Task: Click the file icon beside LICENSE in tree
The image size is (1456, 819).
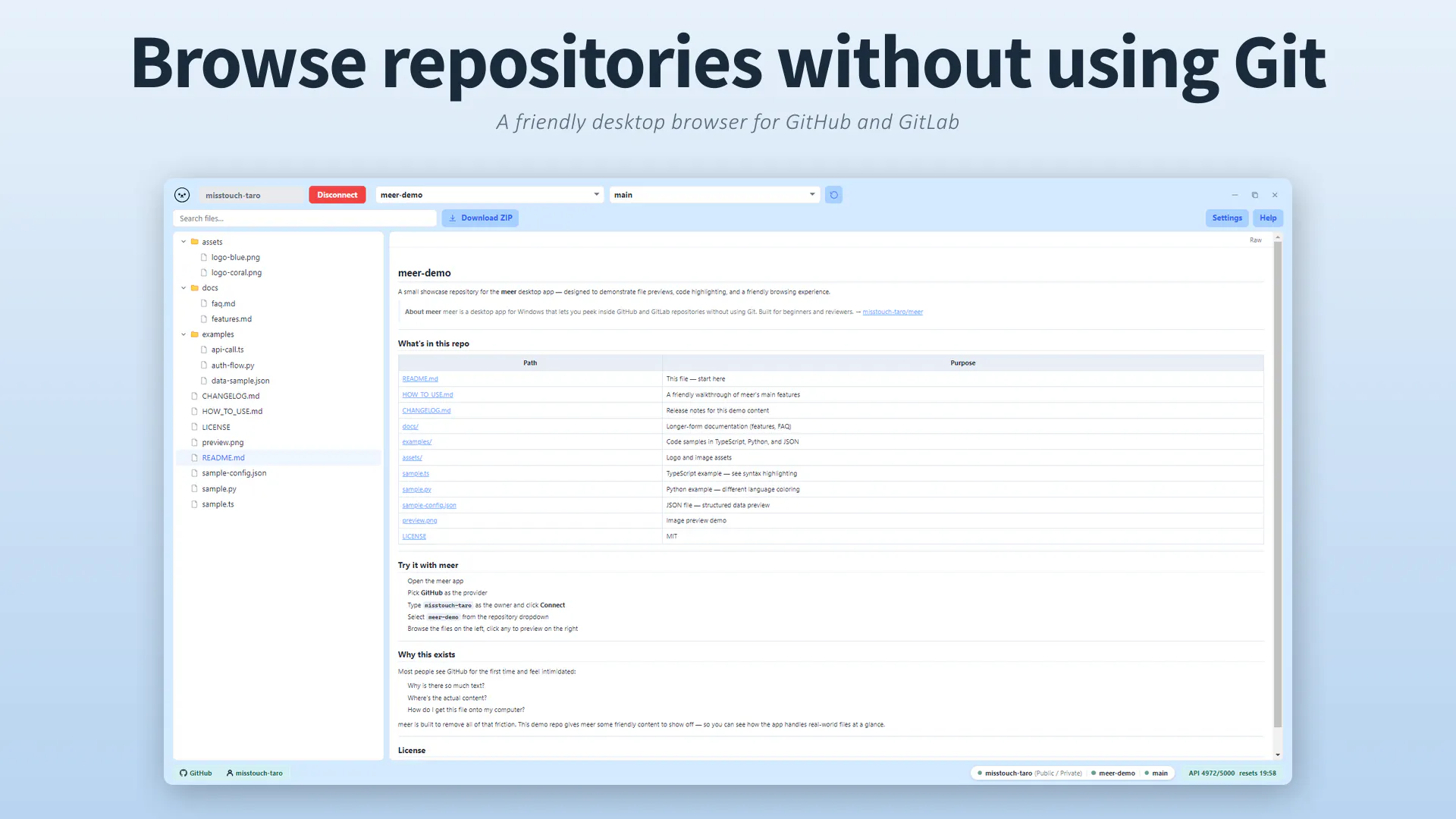Action: 195,427
